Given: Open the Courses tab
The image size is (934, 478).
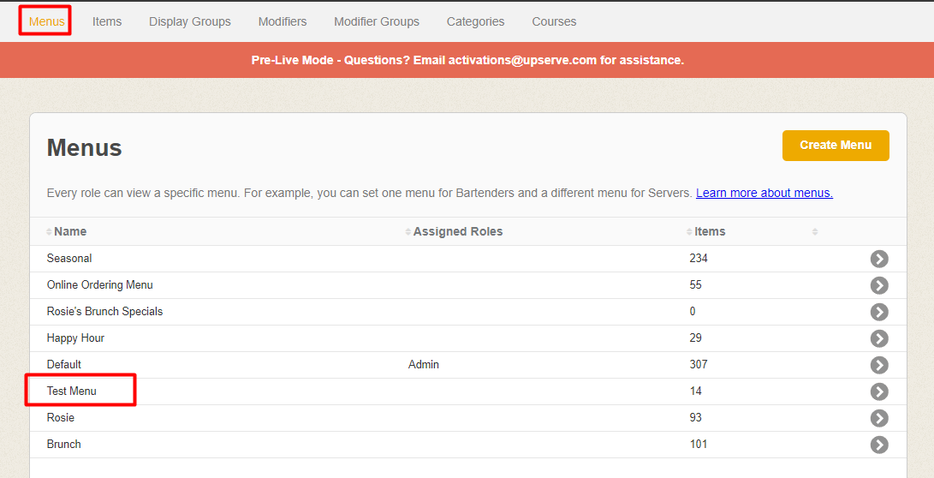Looking at the screenshot, I should pyautogui.click(x=553, y=21).
